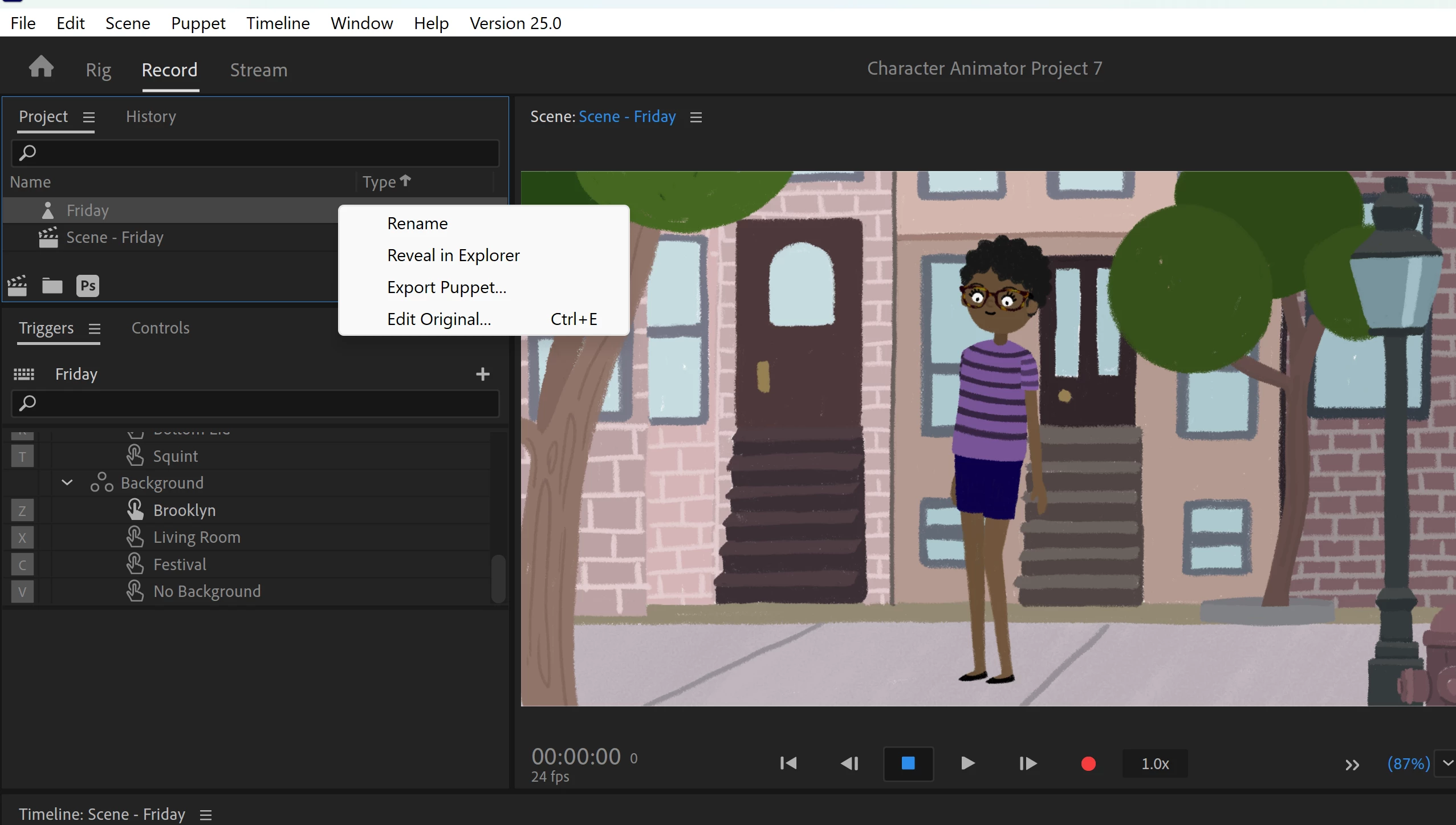
Task: Collapse the Background swap set
Action: point(67,483)
